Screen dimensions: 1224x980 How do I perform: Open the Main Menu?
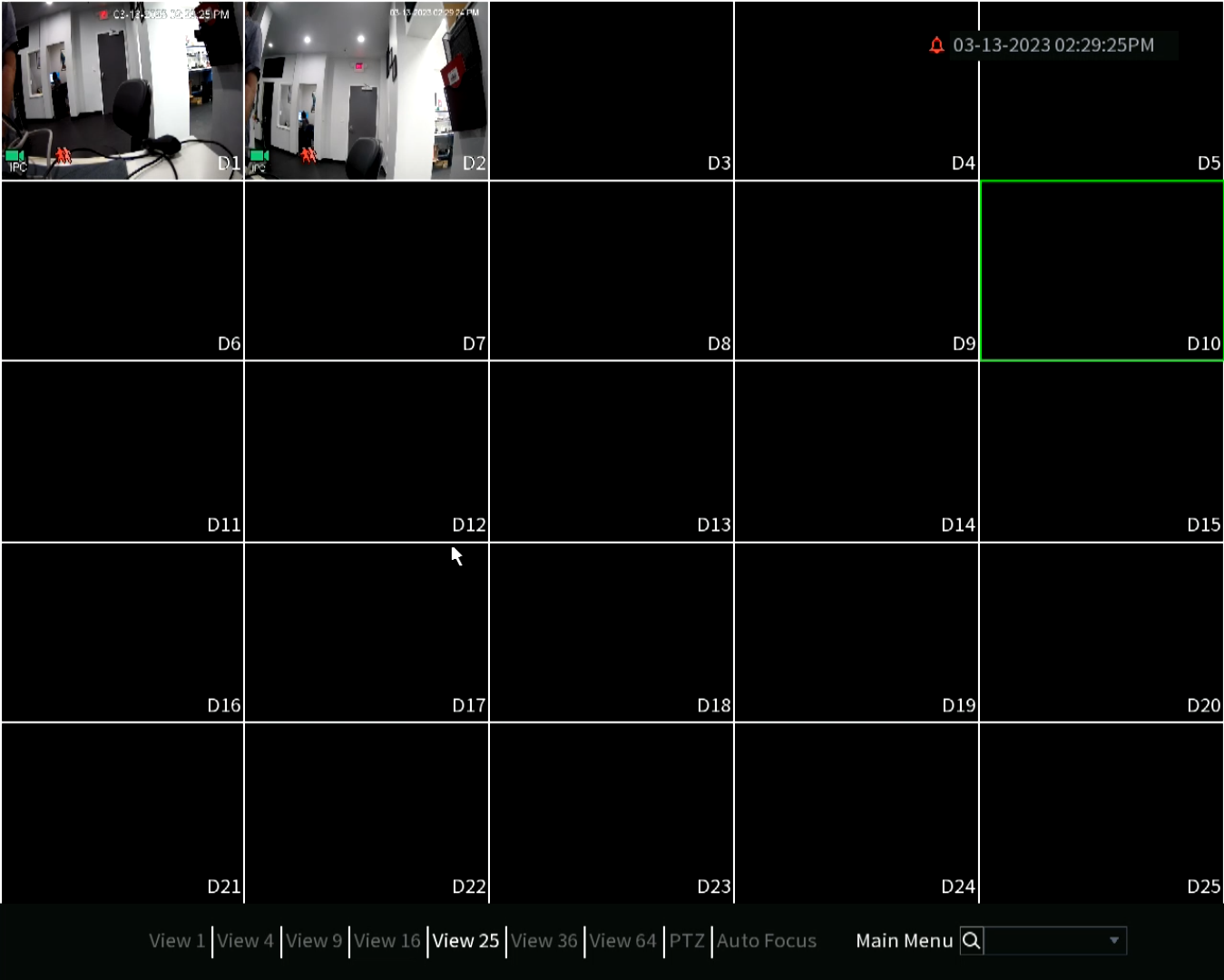905,941
